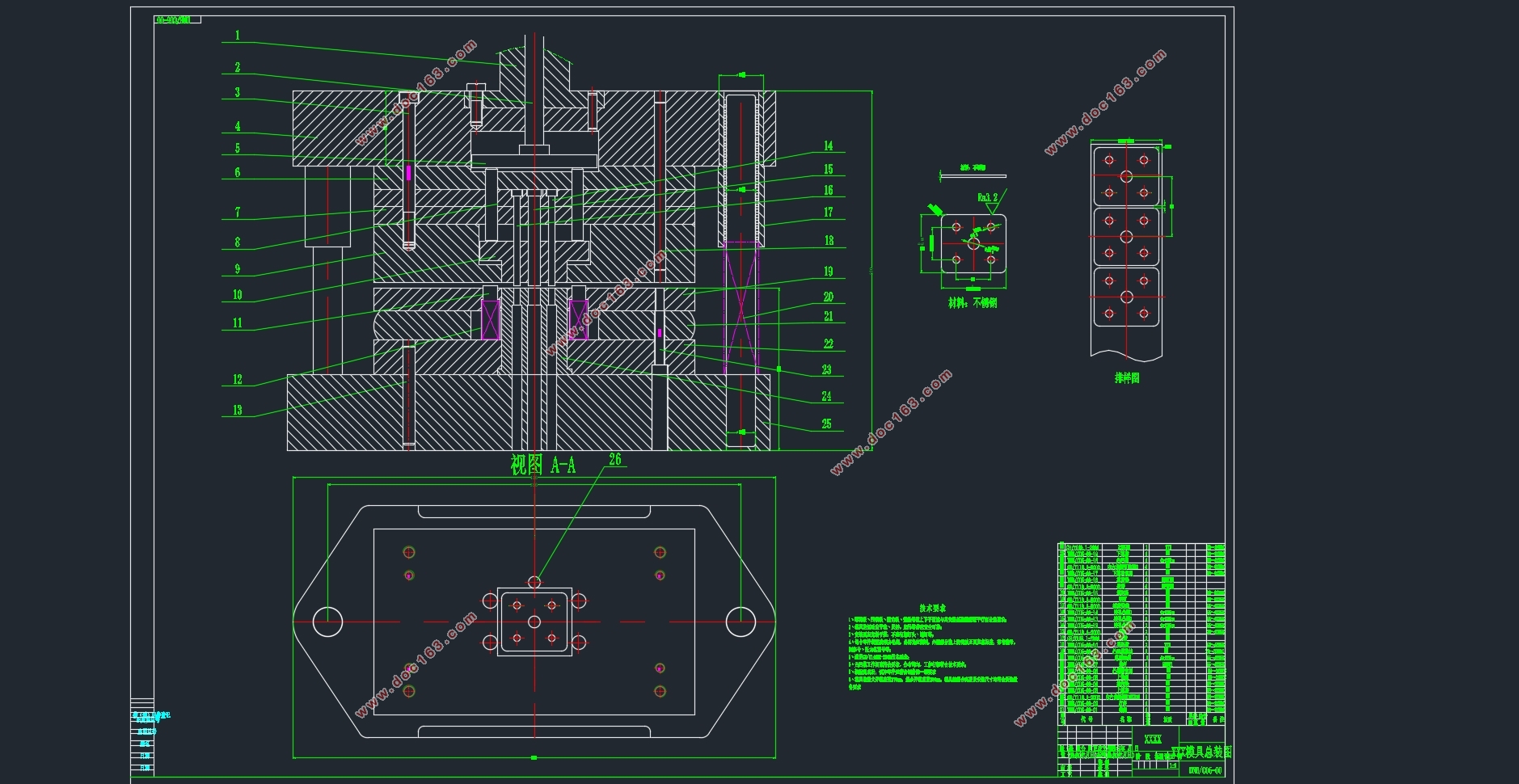Click part callout number "10"

coord(238,295)
